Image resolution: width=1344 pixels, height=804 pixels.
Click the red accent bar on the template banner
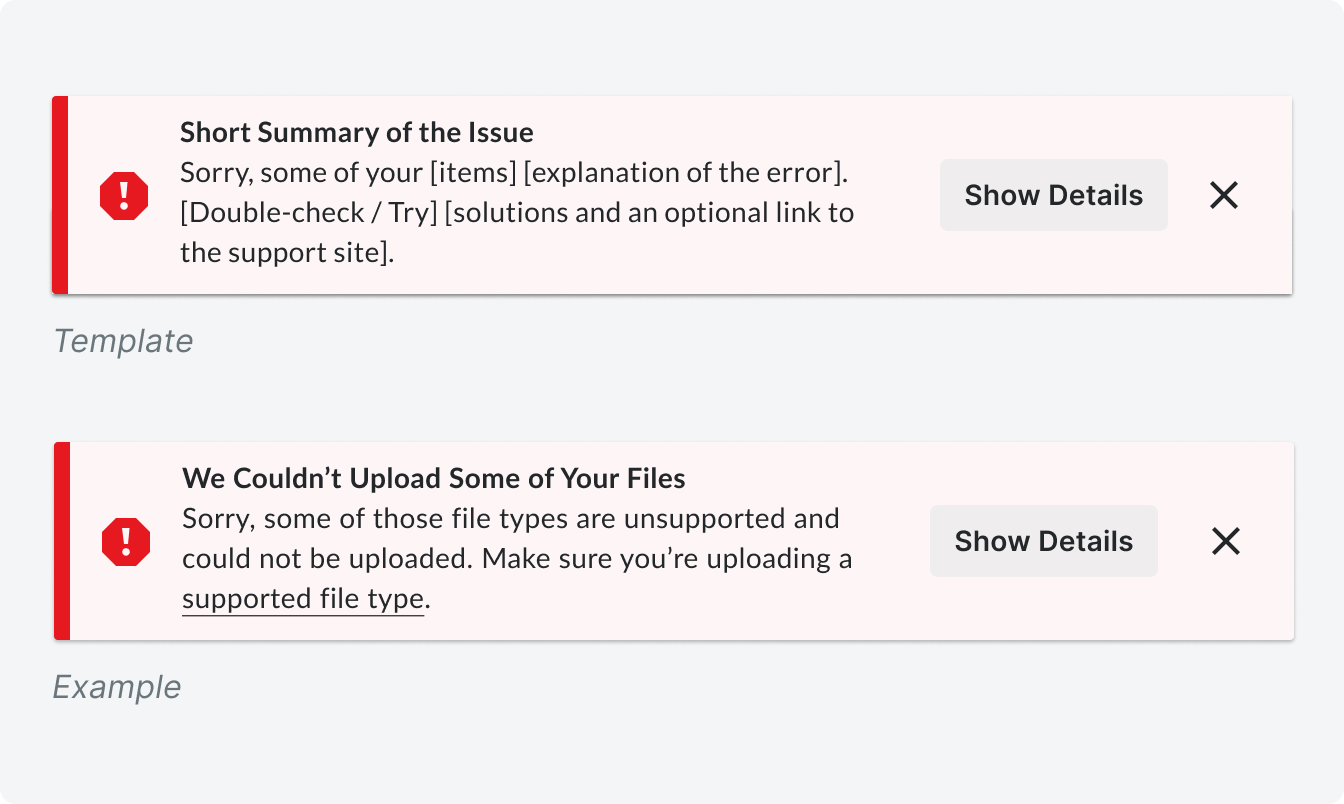pyautogui.click(x=60, y=195)
